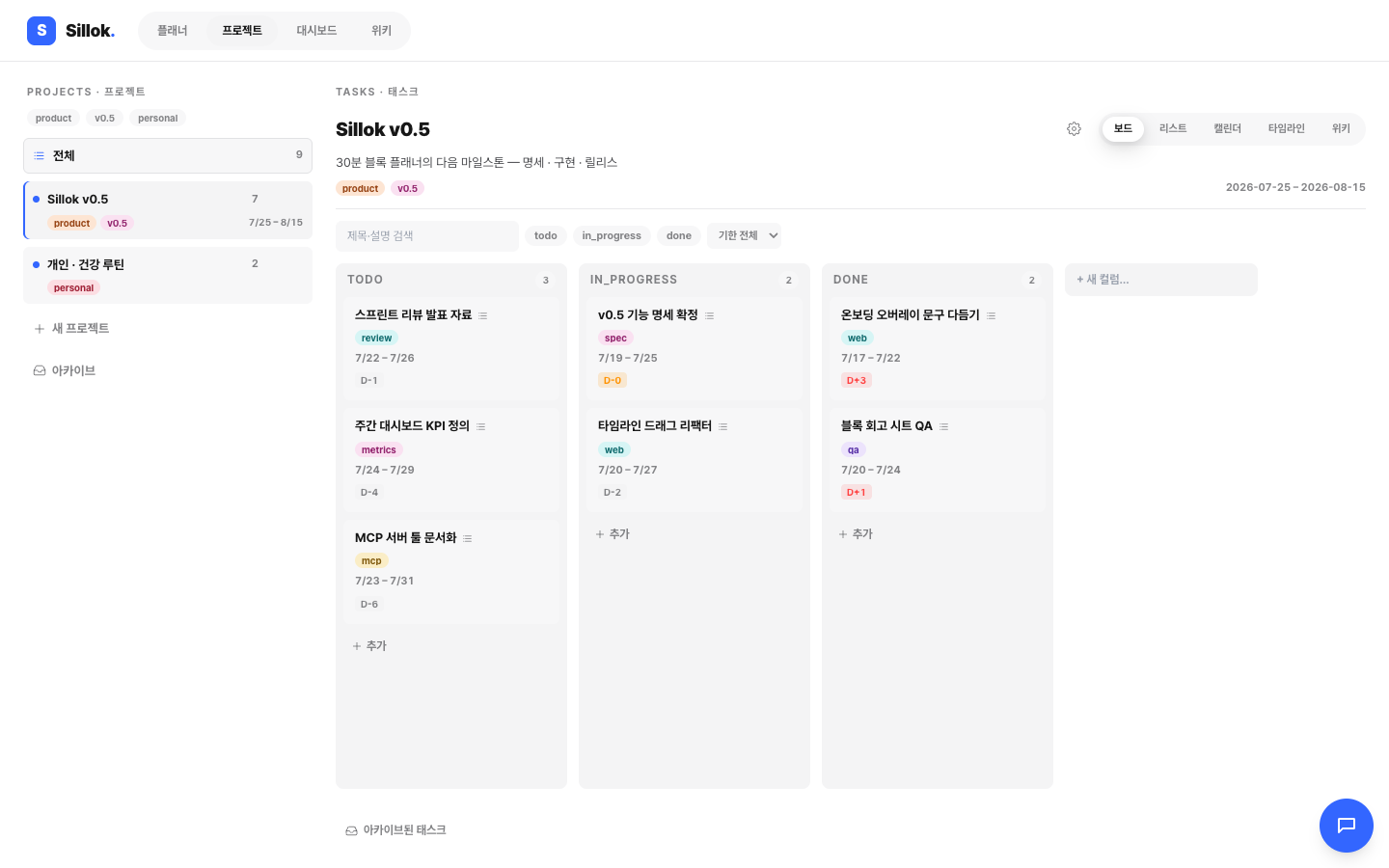This screenshot has height=868, width=1389.
Task: Open MCP 서버 툴 문서화 task card
Action: [451, 571]
